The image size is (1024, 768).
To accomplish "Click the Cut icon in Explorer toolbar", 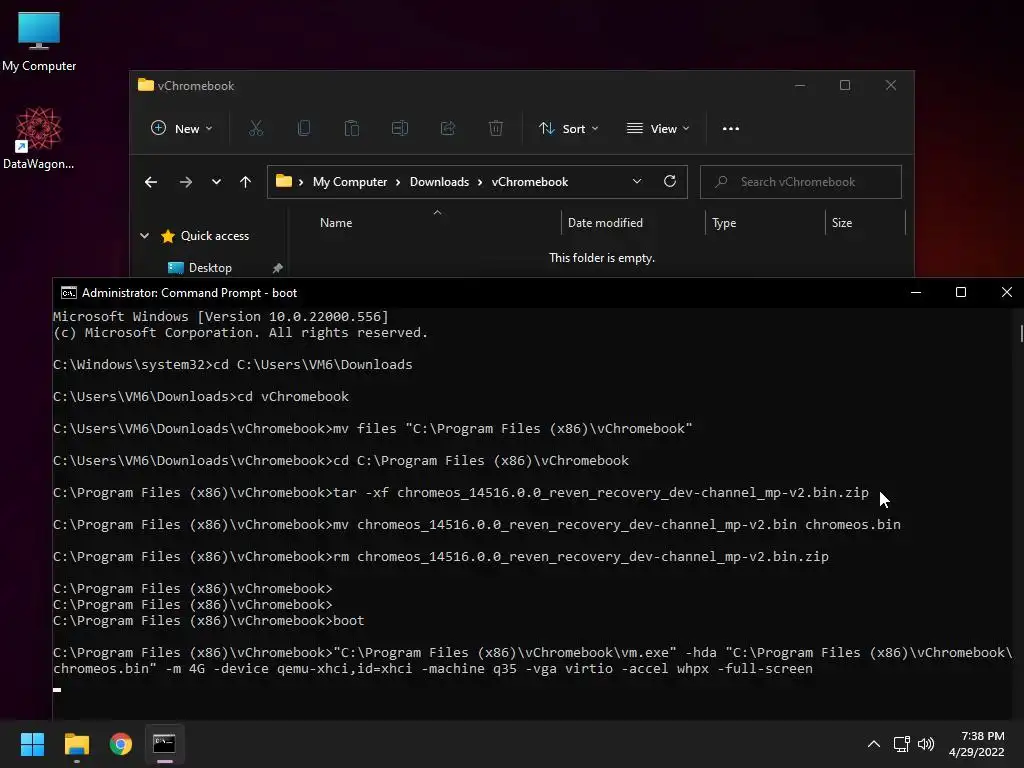I will point(256,129).
